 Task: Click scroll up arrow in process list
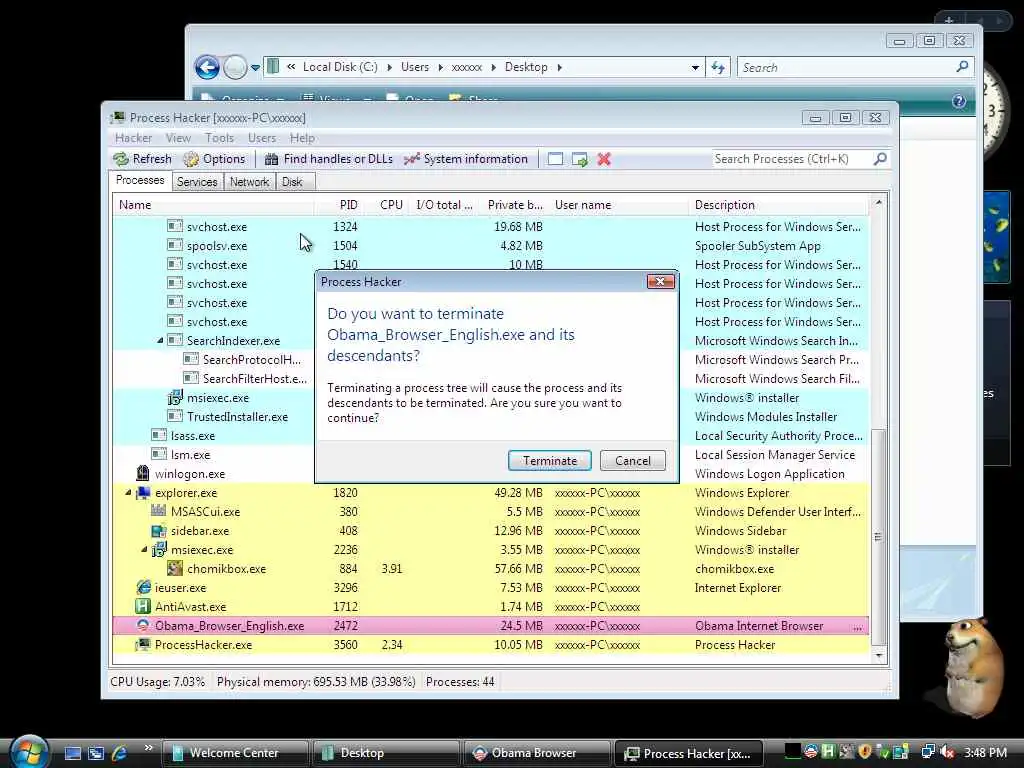[x=879, y=203]
